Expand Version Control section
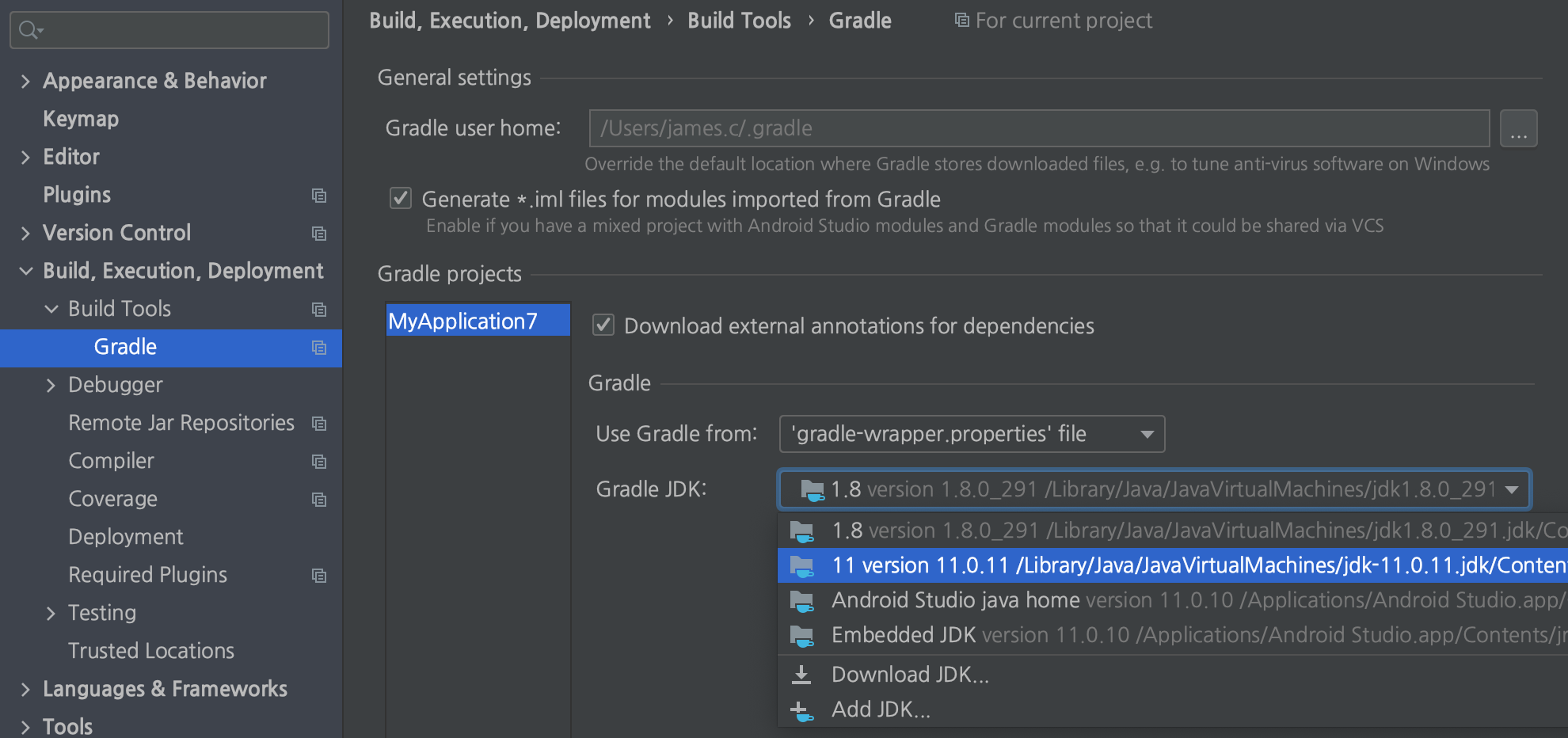 pyautogui.click(x=25, y=233)
